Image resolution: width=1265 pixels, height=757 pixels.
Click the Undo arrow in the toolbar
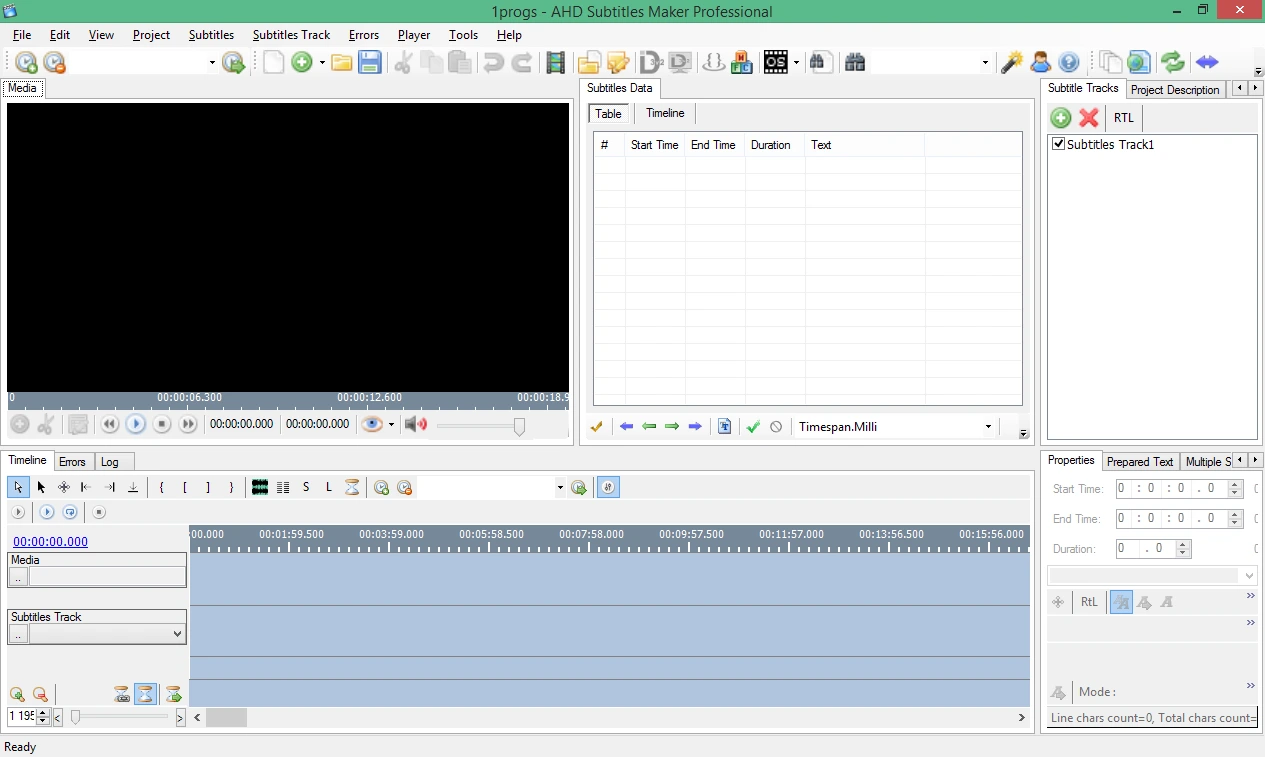(492, 62)
